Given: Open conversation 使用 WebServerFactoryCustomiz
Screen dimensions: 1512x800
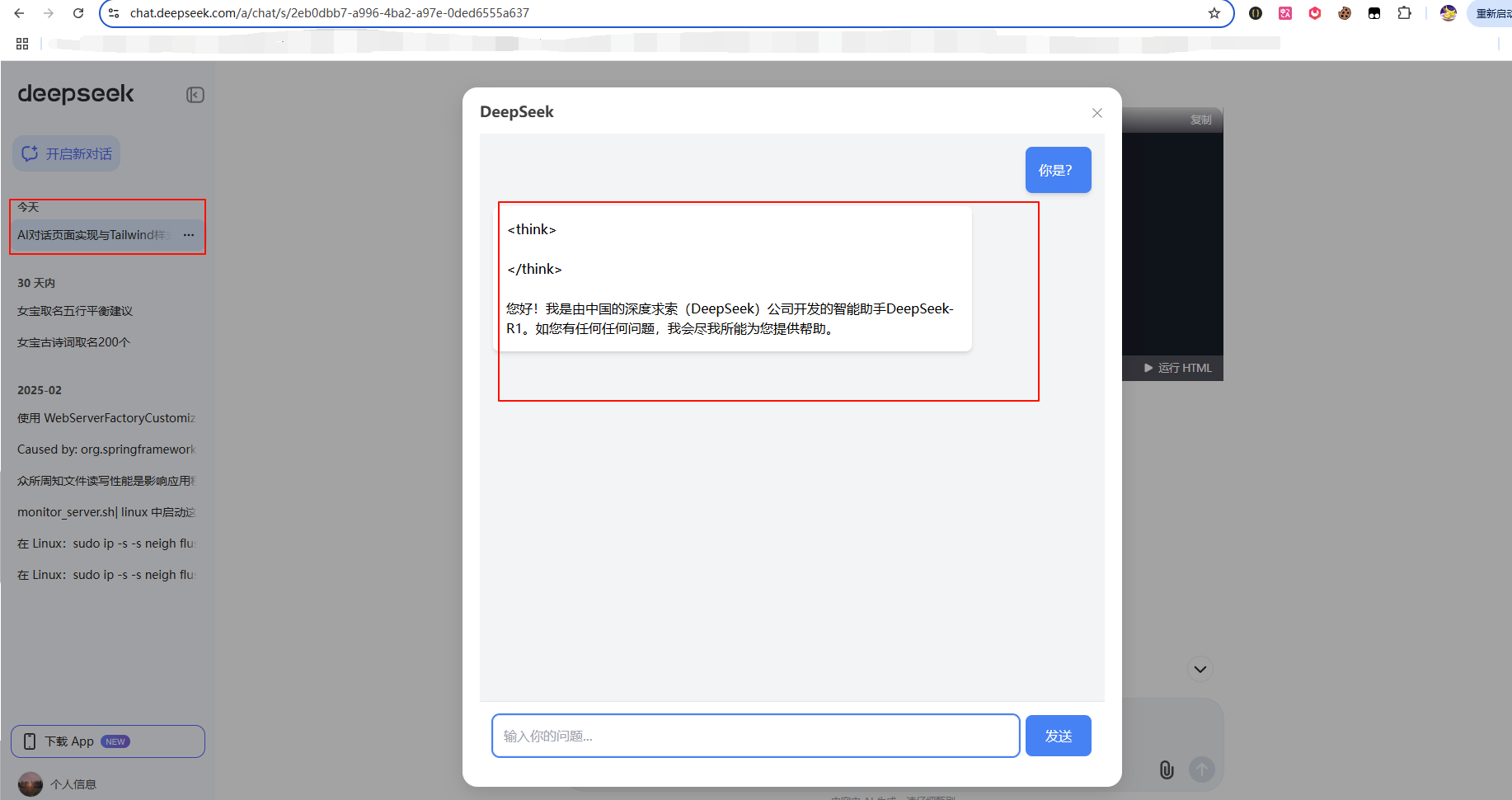Looking at the screenshot, I should click(x=106, y=418).
